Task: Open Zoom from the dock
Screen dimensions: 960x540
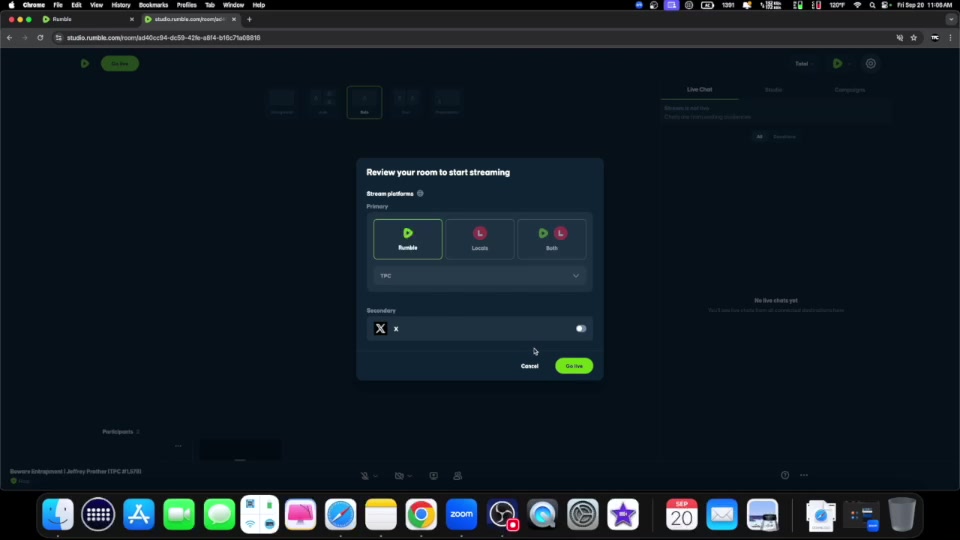Action: click(461, 514)
